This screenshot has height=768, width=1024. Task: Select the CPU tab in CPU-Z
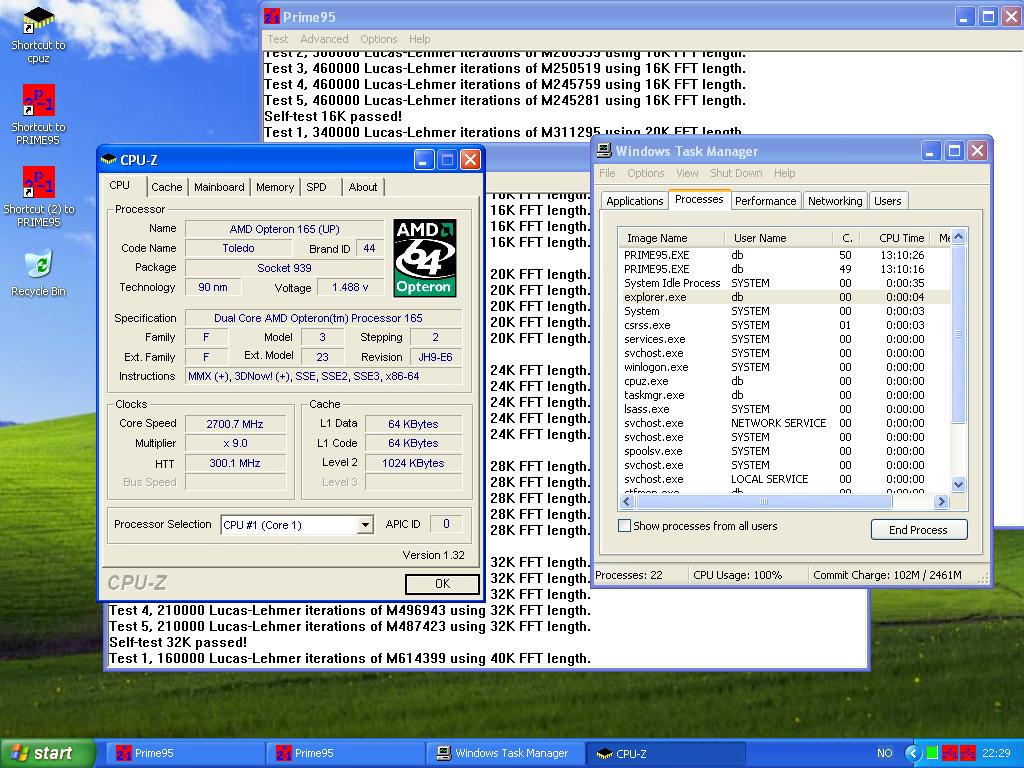[120, 185]
